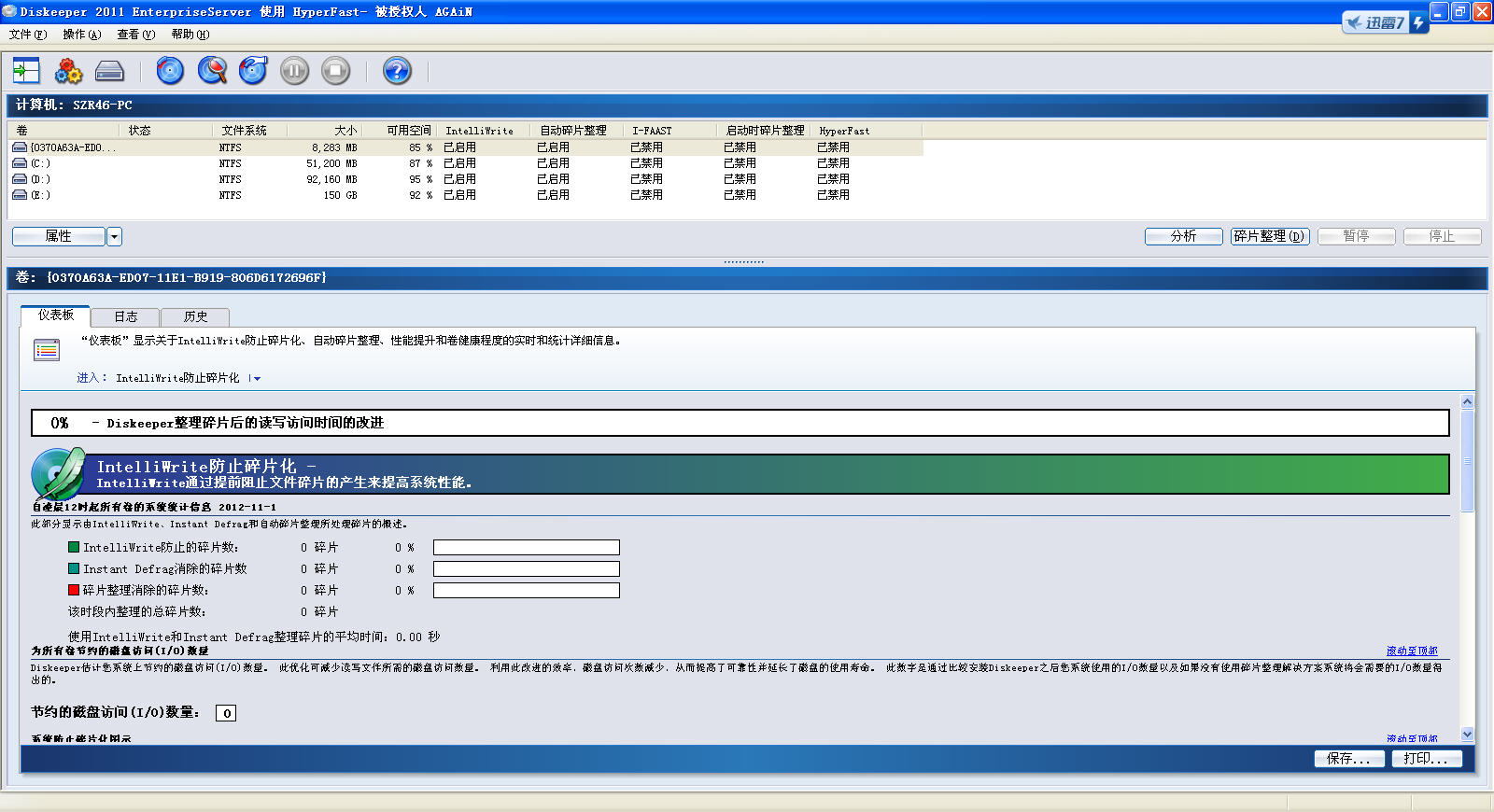Click the dashboard list icon beside description
1494x812 pixels.
47,350
